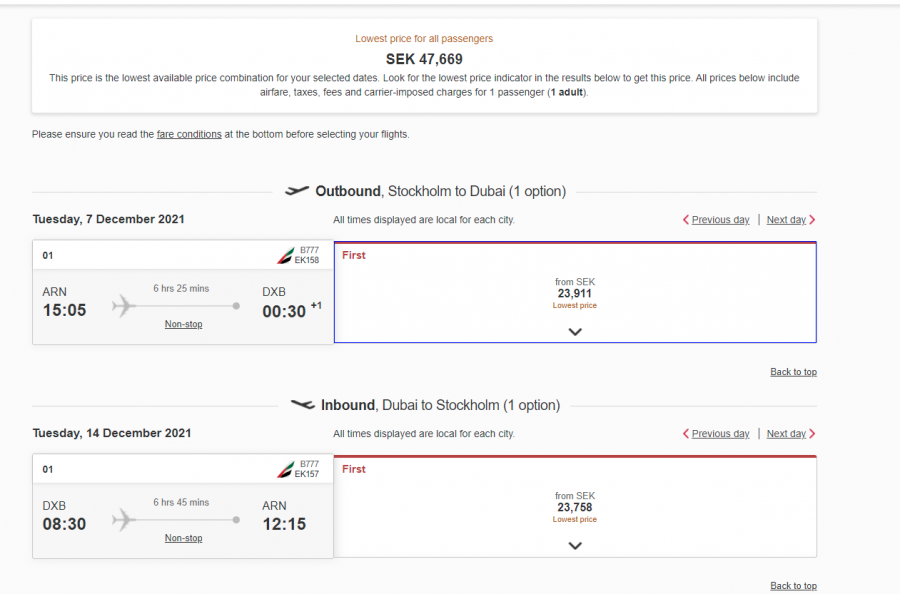Viewport: 900px width, 594px height.
Task: Click the outbound departing plane icon
Action: 297,191
